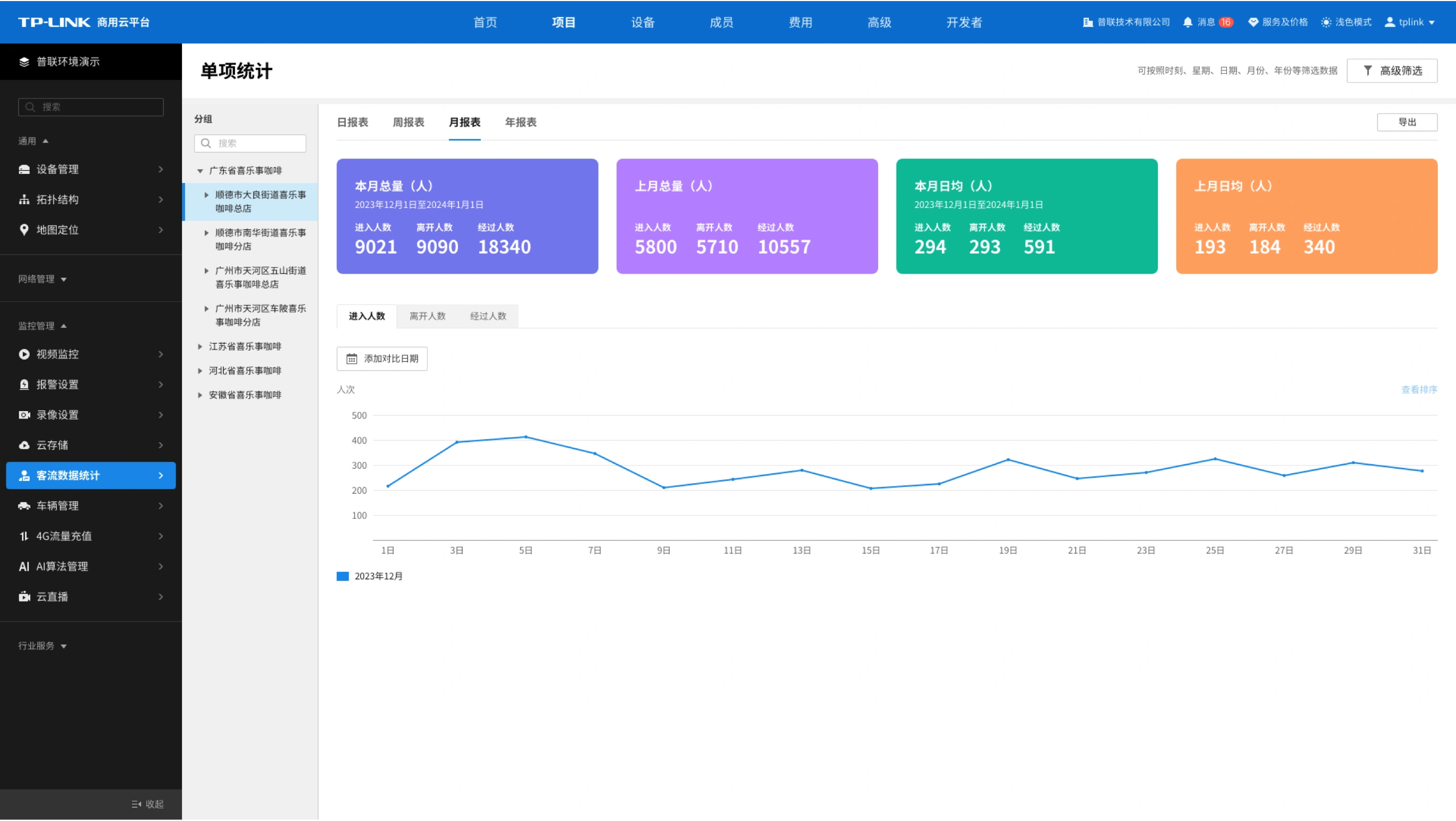
Task: Switch chart to 离开人数 view
Action: click(427, 316)
